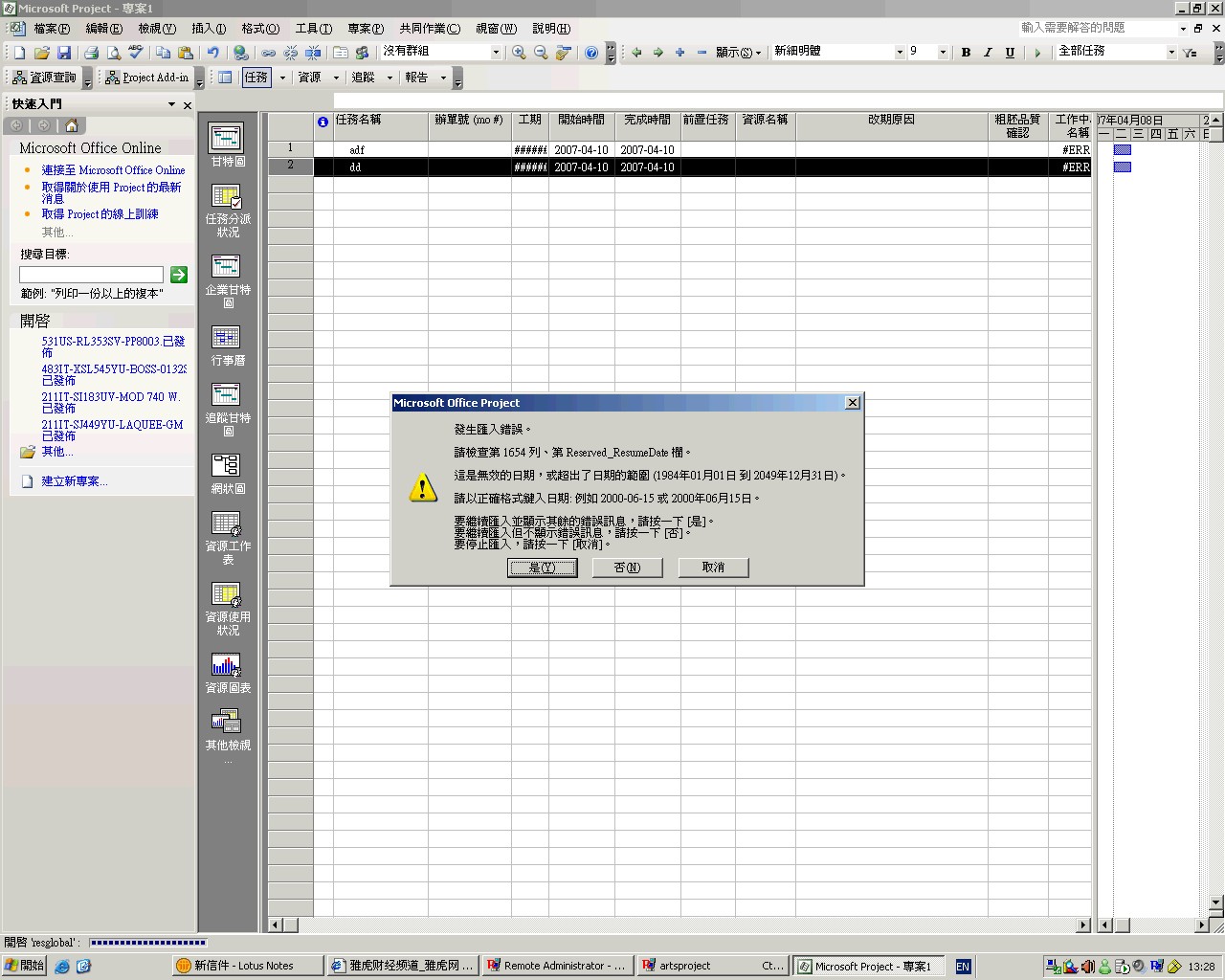The height and width of the screenshot is (980, 1225).
Task: Click the Link Tasks chain icon
Action: click(268, 53)
